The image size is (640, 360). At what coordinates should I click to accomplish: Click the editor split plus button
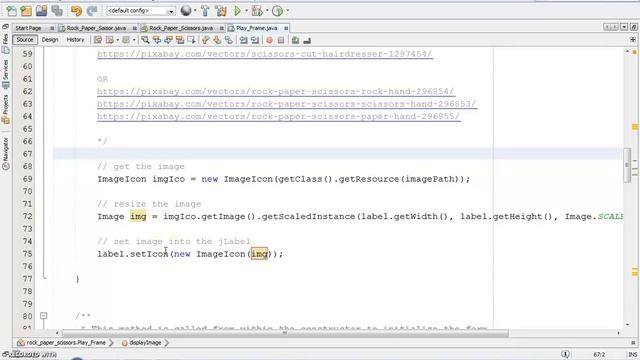click(633, 40)
